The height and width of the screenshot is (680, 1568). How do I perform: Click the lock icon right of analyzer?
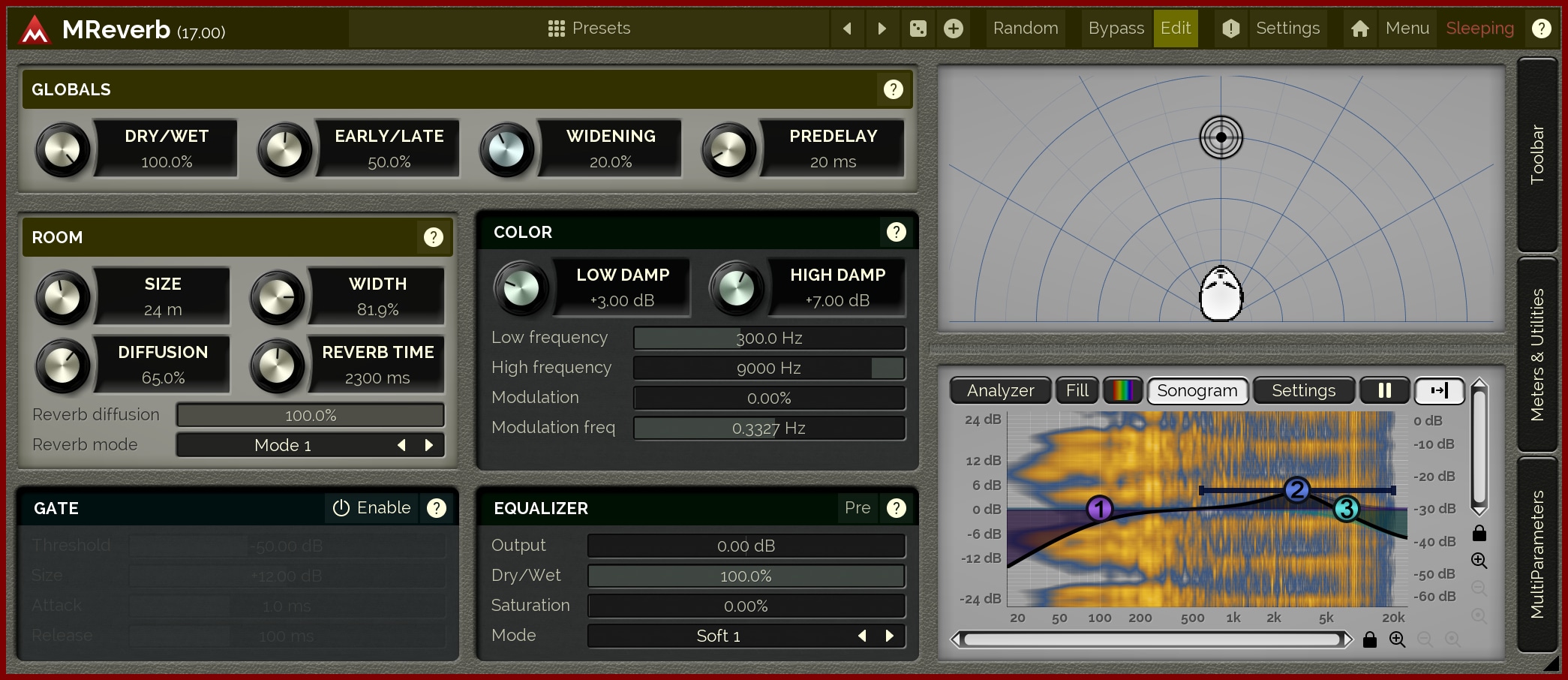[x=1479, y=533]
